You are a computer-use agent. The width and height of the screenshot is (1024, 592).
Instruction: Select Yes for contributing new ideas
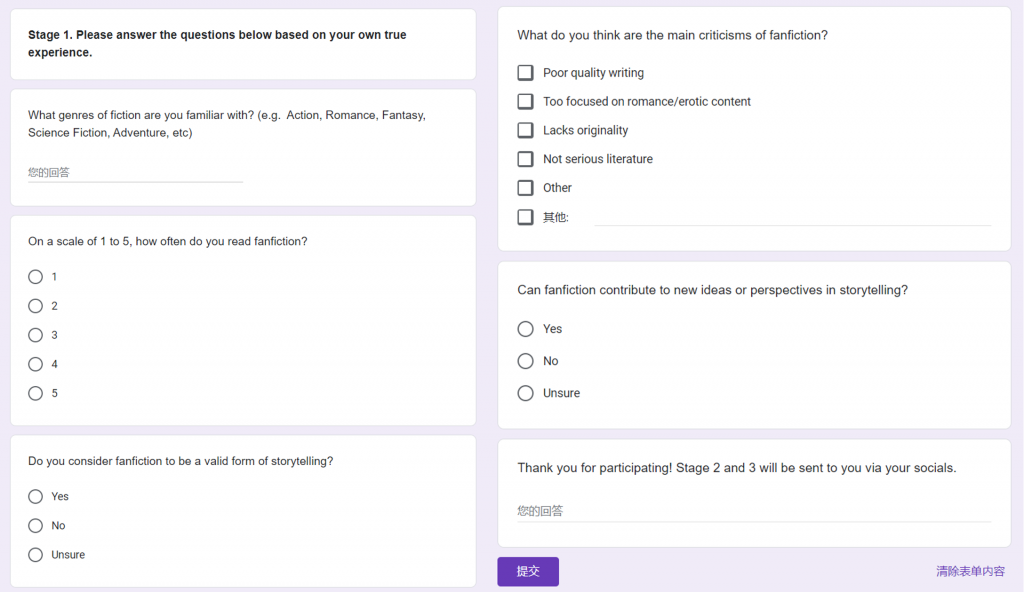526,329
